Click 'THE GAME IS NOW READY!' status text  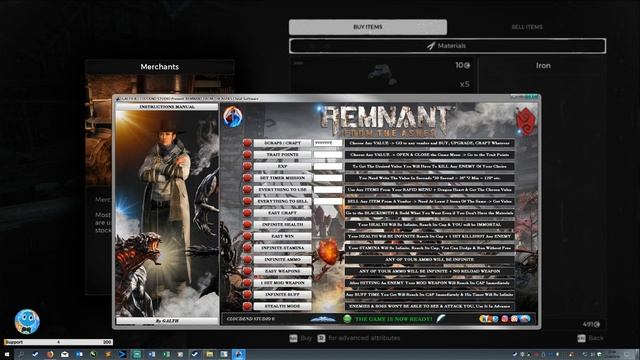pyautogui.click(x=393, y=319)
